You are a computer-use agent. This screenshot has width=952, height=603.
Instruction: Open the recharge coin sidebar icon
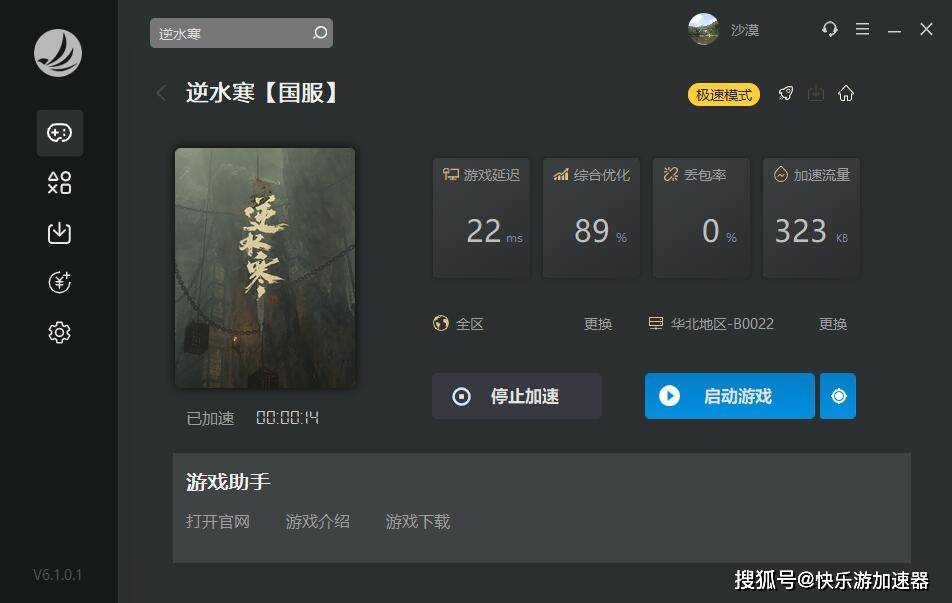coord(60,282)
